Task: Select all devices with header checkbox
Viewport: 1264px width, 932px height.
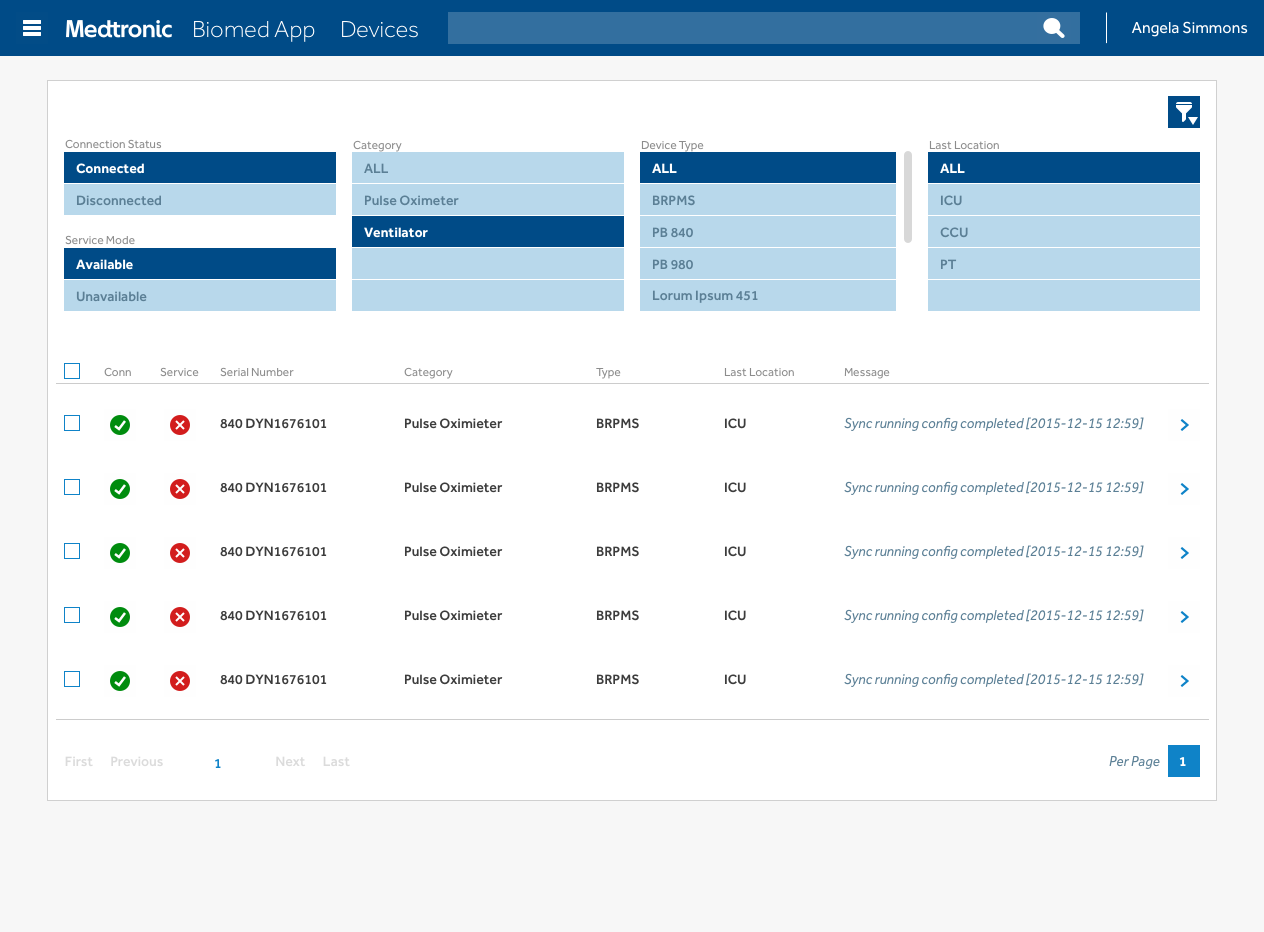Action: (72, 371)
